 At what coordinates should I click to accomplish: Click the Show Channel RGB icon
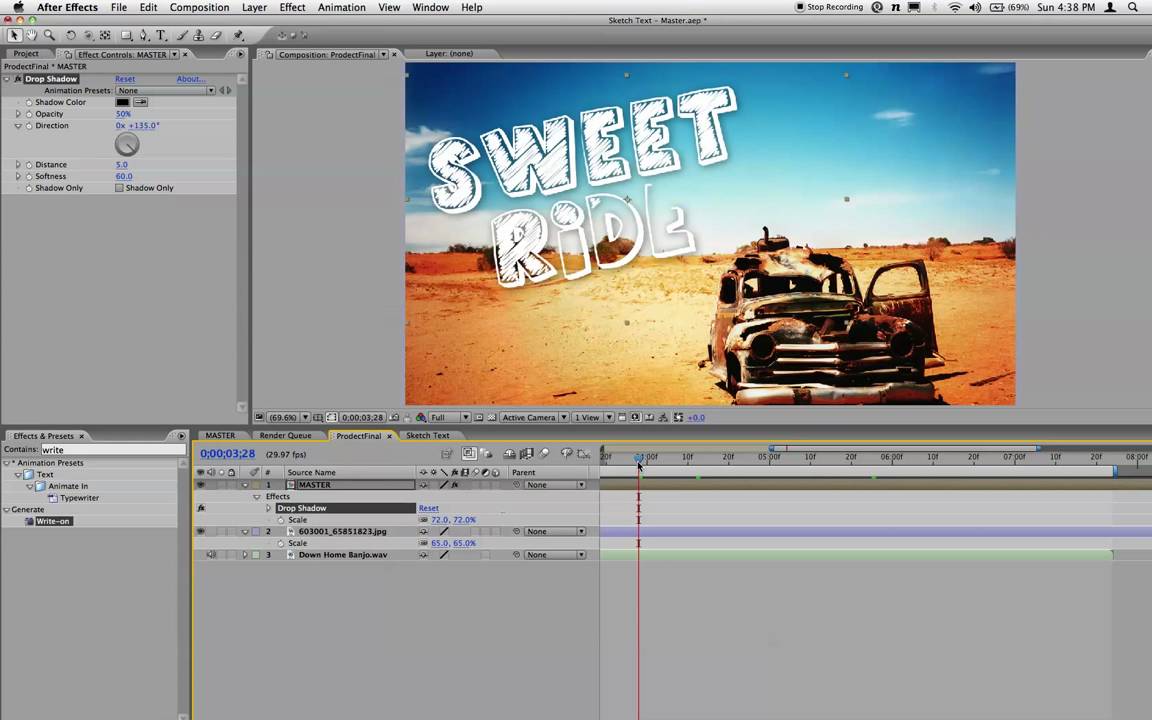pyautogui.click(x=421, y=417)
